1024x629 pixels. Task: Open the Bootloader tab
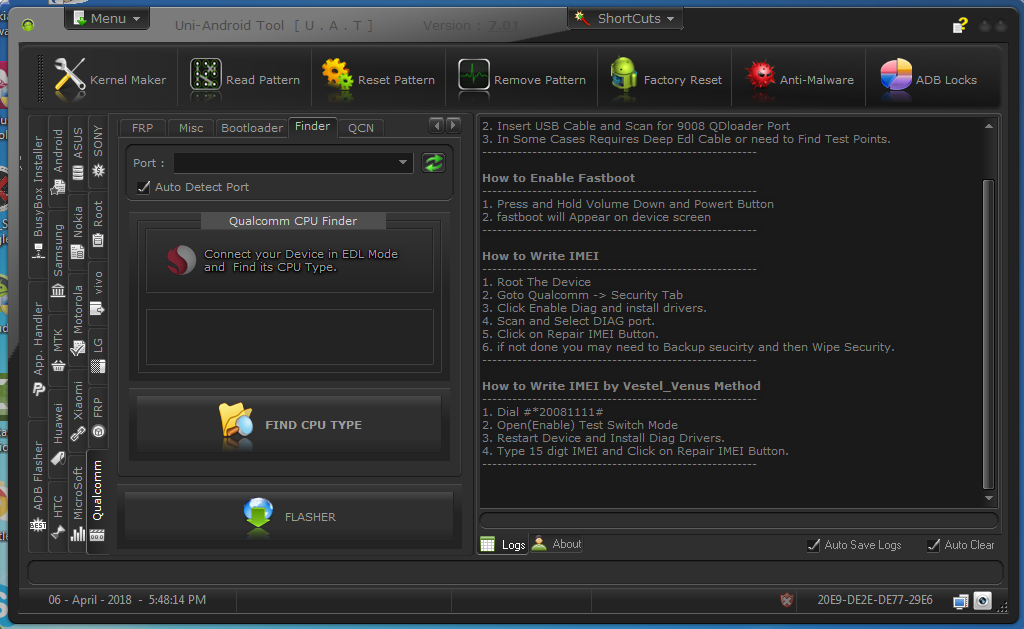tap(251, 128)
